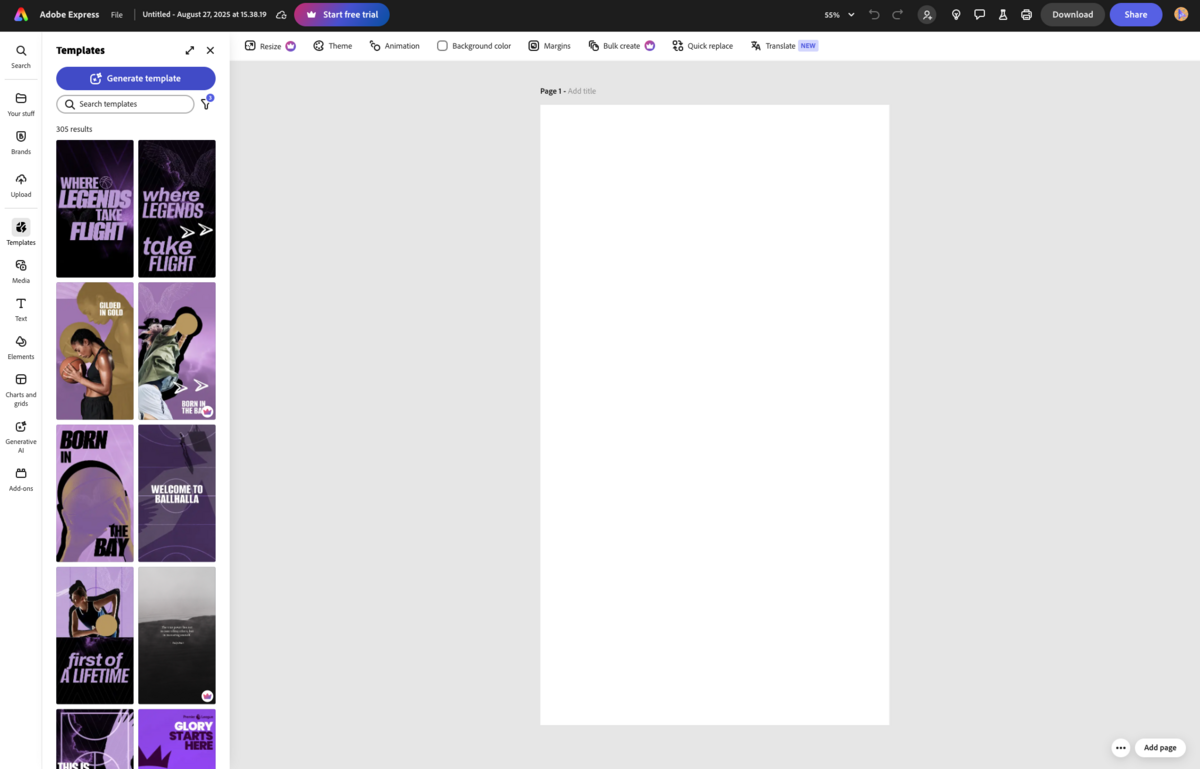Close the Templates panel
Image resolution: width=1200 pixels, height=769 pixels.
(x=210, y=50)
